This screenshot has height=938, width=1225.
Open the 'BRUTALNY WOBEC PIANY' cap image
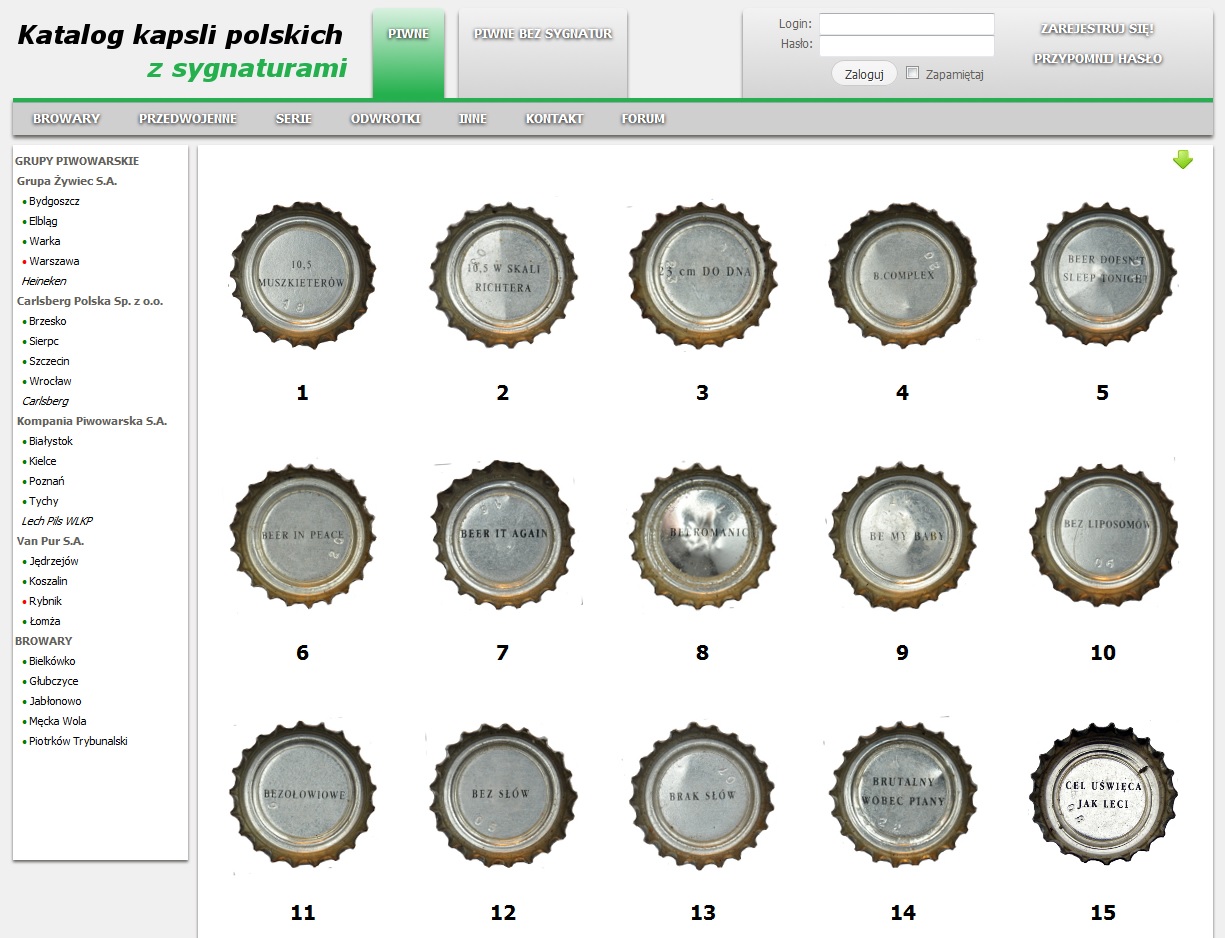[903, 795]
